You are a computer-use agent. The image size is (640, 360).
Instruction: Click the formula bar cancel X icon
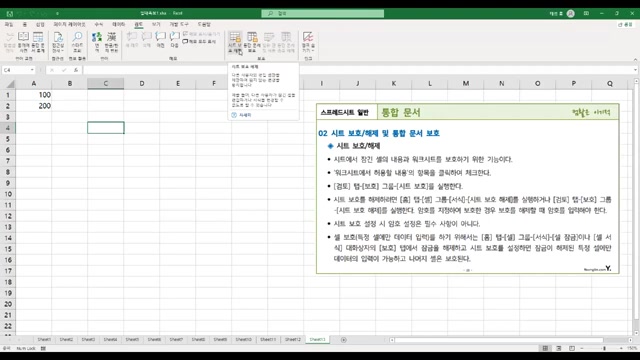pyautogui.click(x=52, y=70)
